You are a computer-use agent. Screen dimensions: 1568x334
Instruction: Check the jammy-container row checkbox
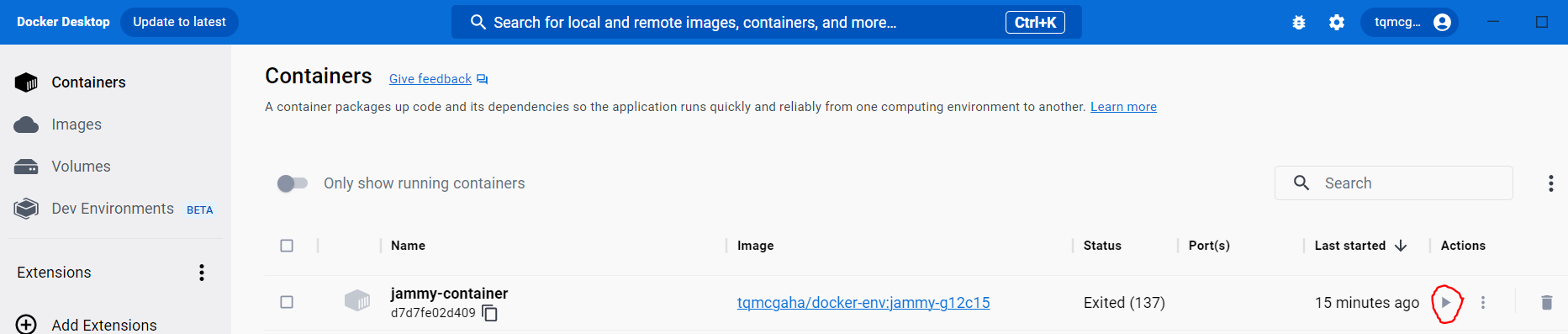pyautogui.click(x=287, y=302)
